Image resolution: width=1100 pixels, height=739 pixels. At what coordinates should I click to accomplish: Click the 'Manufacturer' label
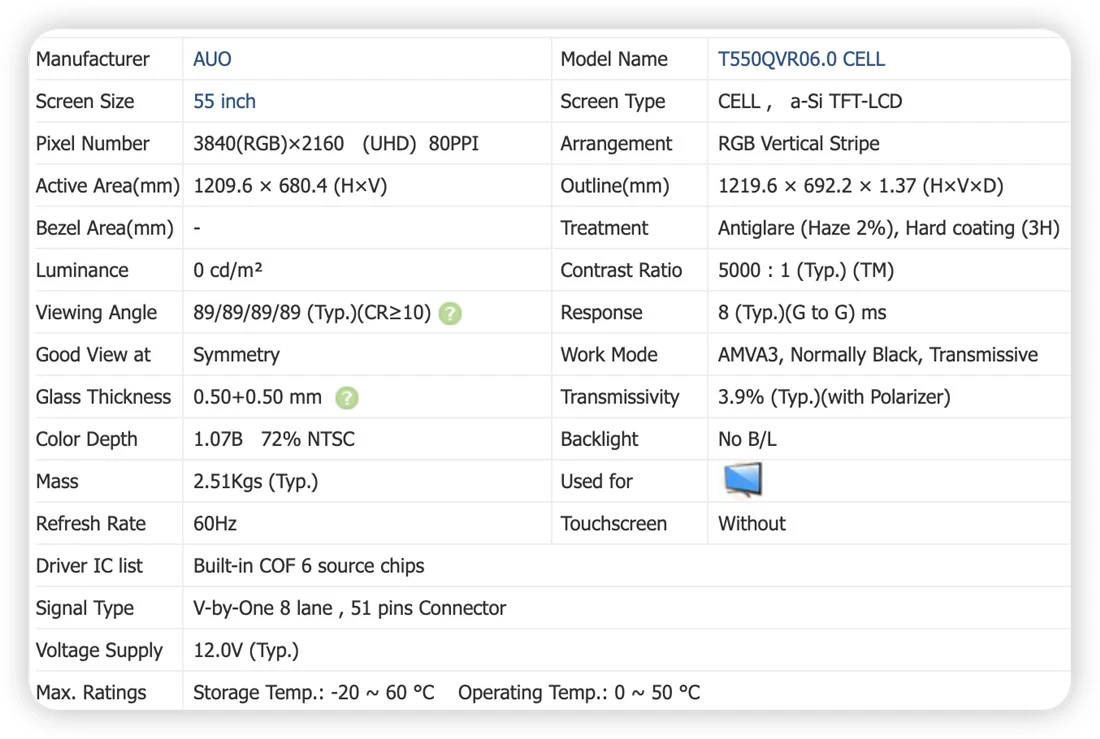pos(93,59)
